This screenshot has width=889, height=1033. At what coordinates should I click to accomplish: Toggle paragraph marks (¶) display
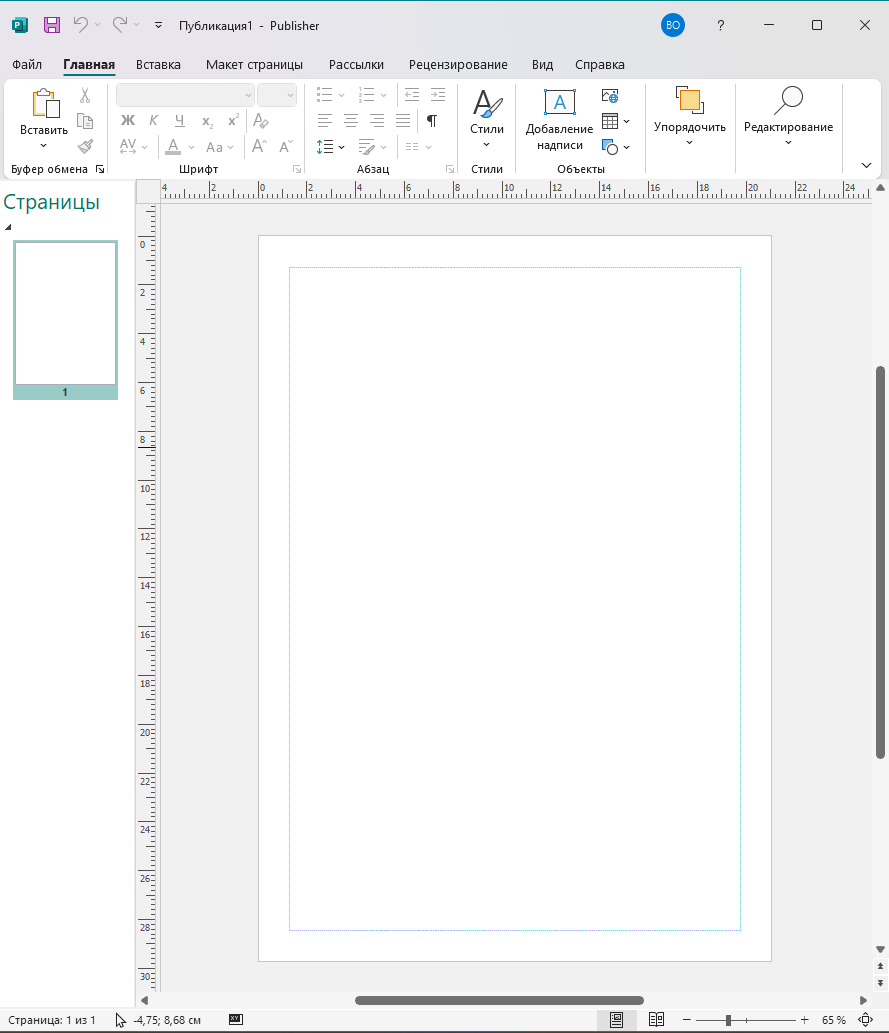pyautogui.click(x=432, y=121)
